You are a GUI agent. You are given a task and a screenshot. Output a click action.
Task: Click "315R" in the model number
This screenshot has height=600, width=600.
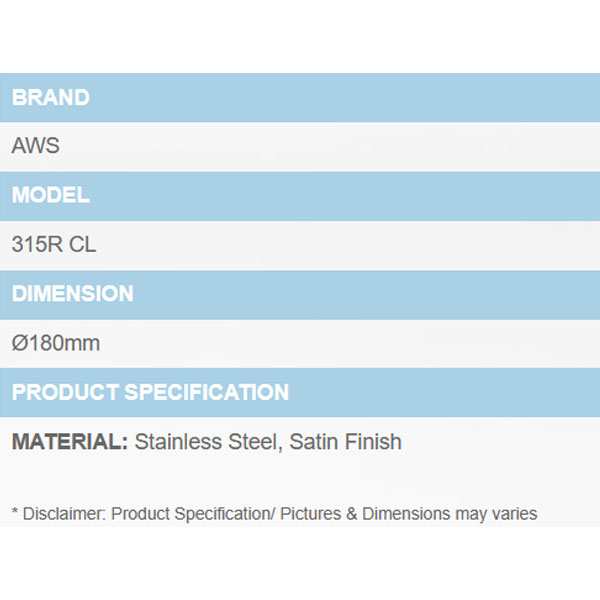(x=38, y=245)
